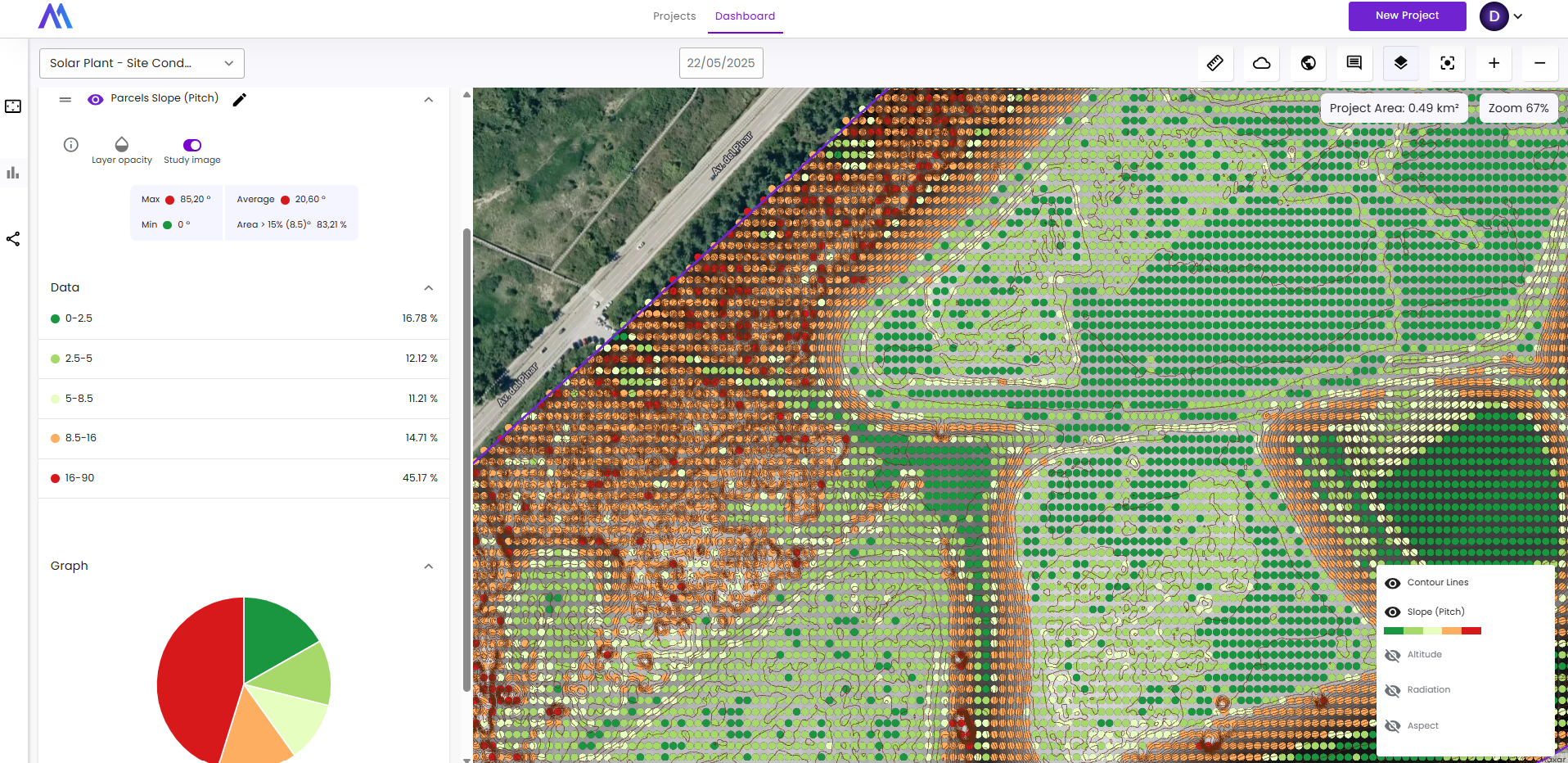Click the cloud icon in toolbar

pyautogui.click(x=1261, y=63)
